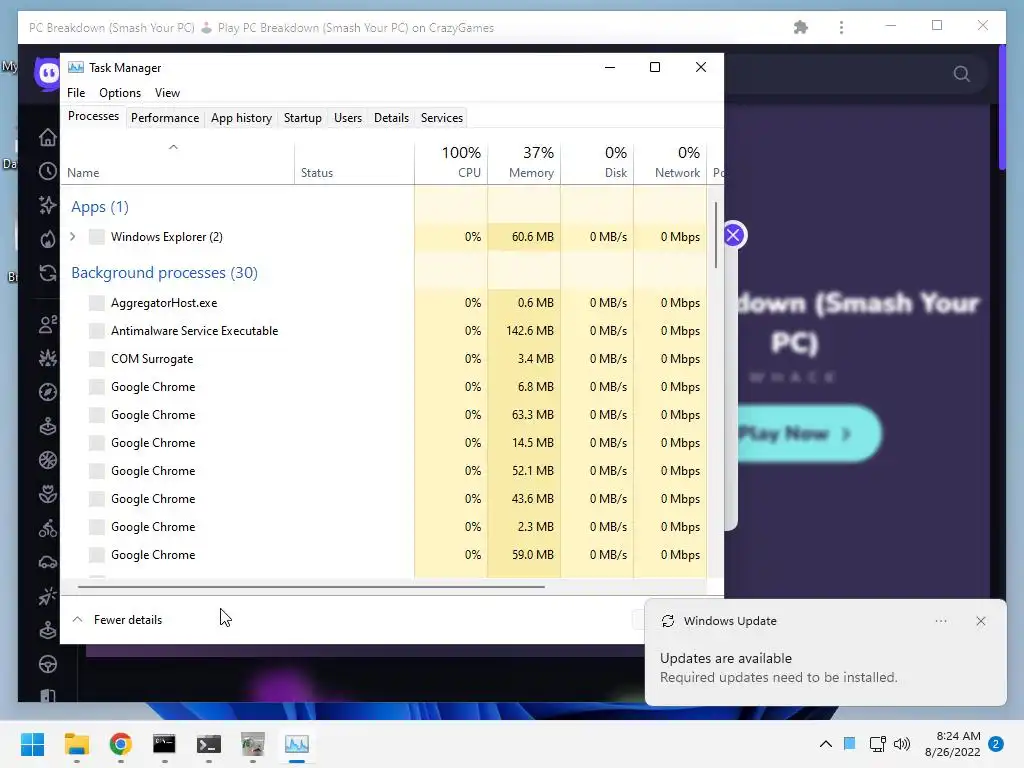Open Google Chrome from the taskbar
The height and width of the screenshot is (768, 1024).
tap(121, 744)
